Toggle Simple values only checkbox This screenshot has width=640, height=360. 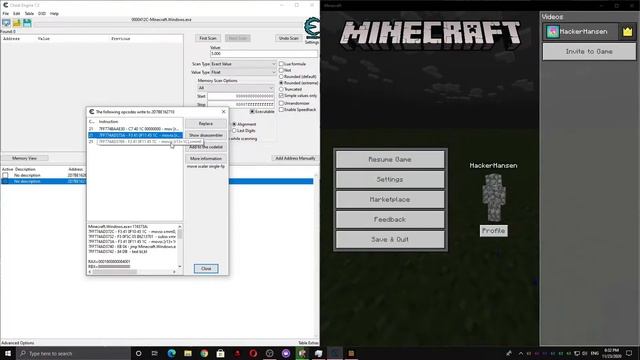pyautogui.click(x=281, y=96)
